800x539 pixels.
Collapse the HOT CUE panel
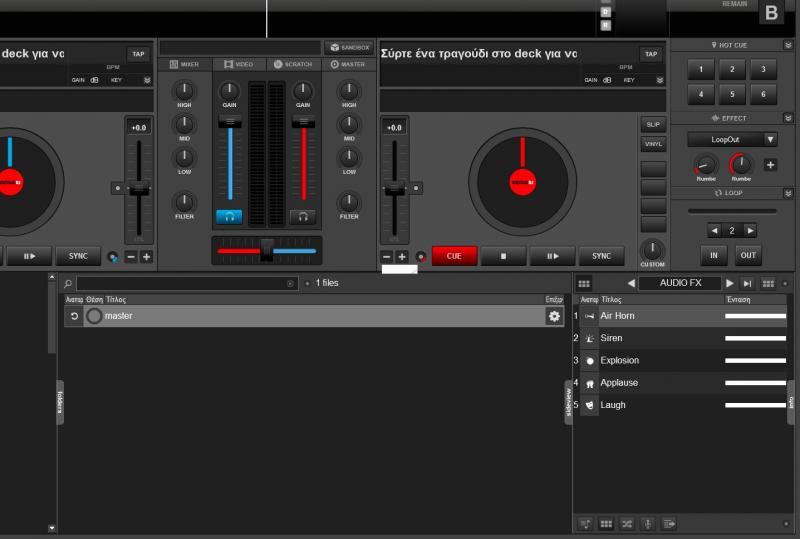coord(788,46)
